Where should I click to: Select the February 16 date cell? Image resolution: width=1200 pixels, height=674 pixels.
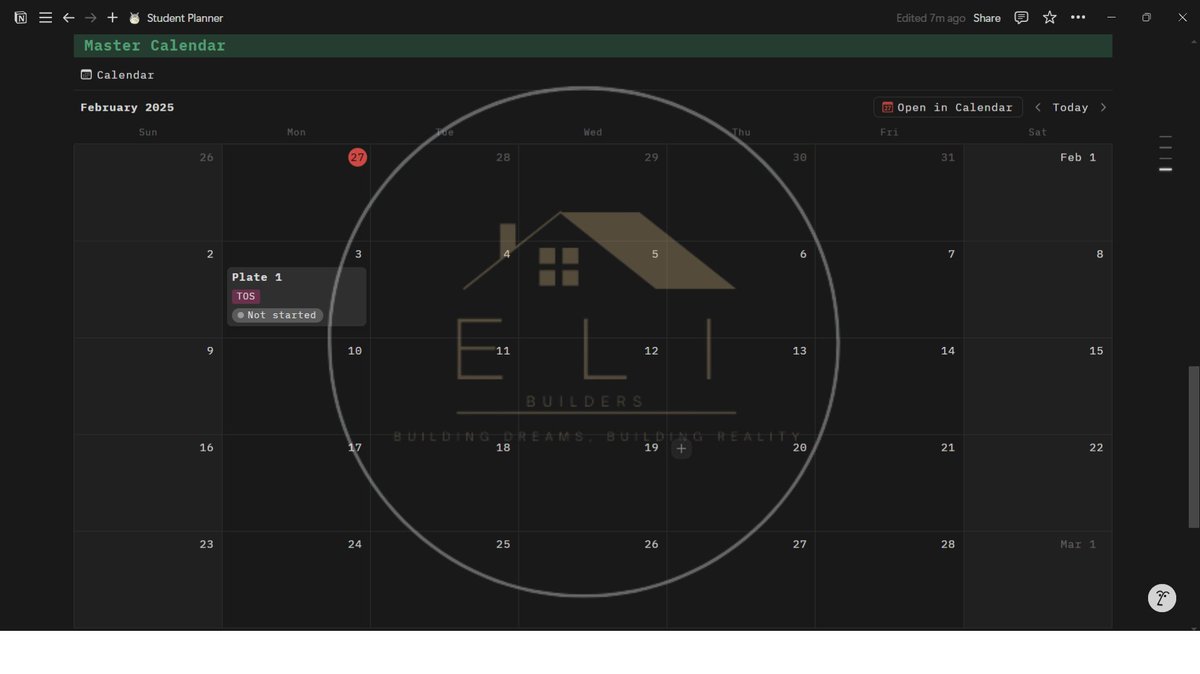148,483
